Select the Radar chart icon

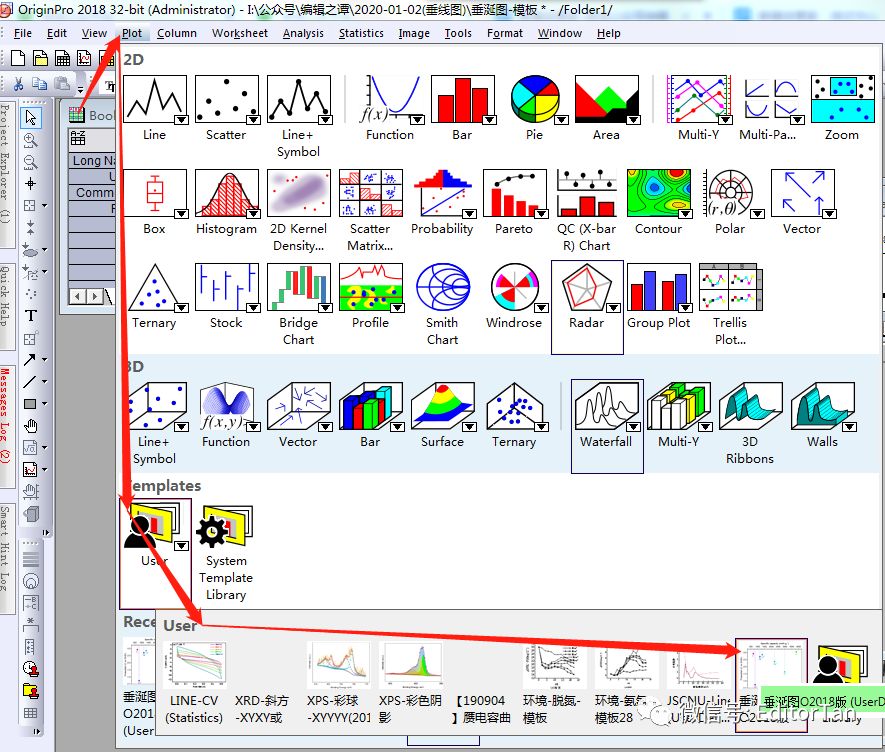[587, 287]
